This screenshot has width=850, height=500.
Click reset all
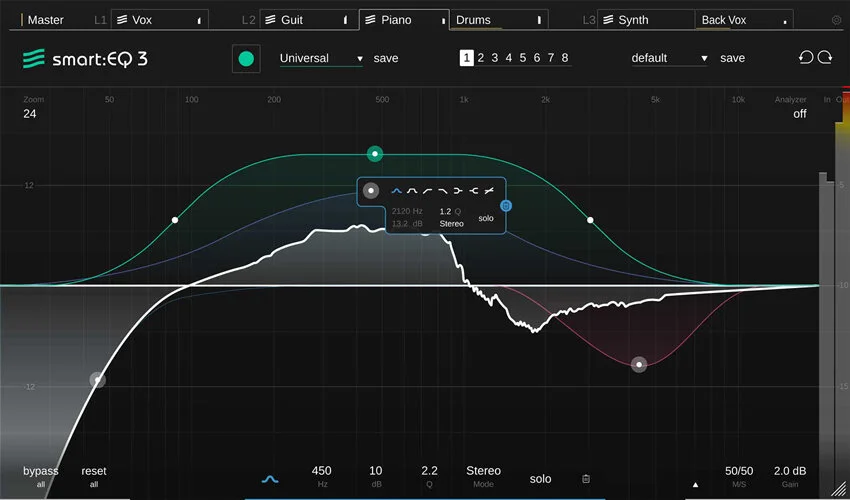(x=94, y=476)
